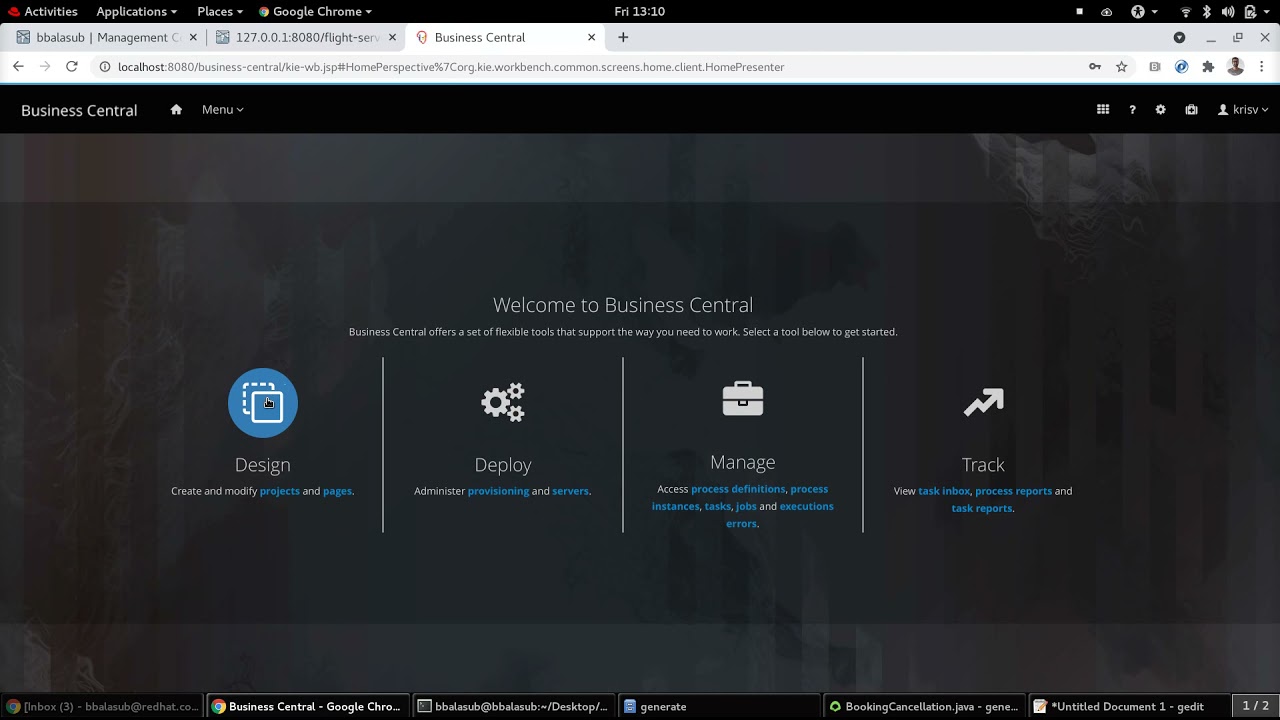The width and height of the screenshot is (1280, 720).
Task: Open the accessibility menu in top bar
Action: click(1143, 11)
